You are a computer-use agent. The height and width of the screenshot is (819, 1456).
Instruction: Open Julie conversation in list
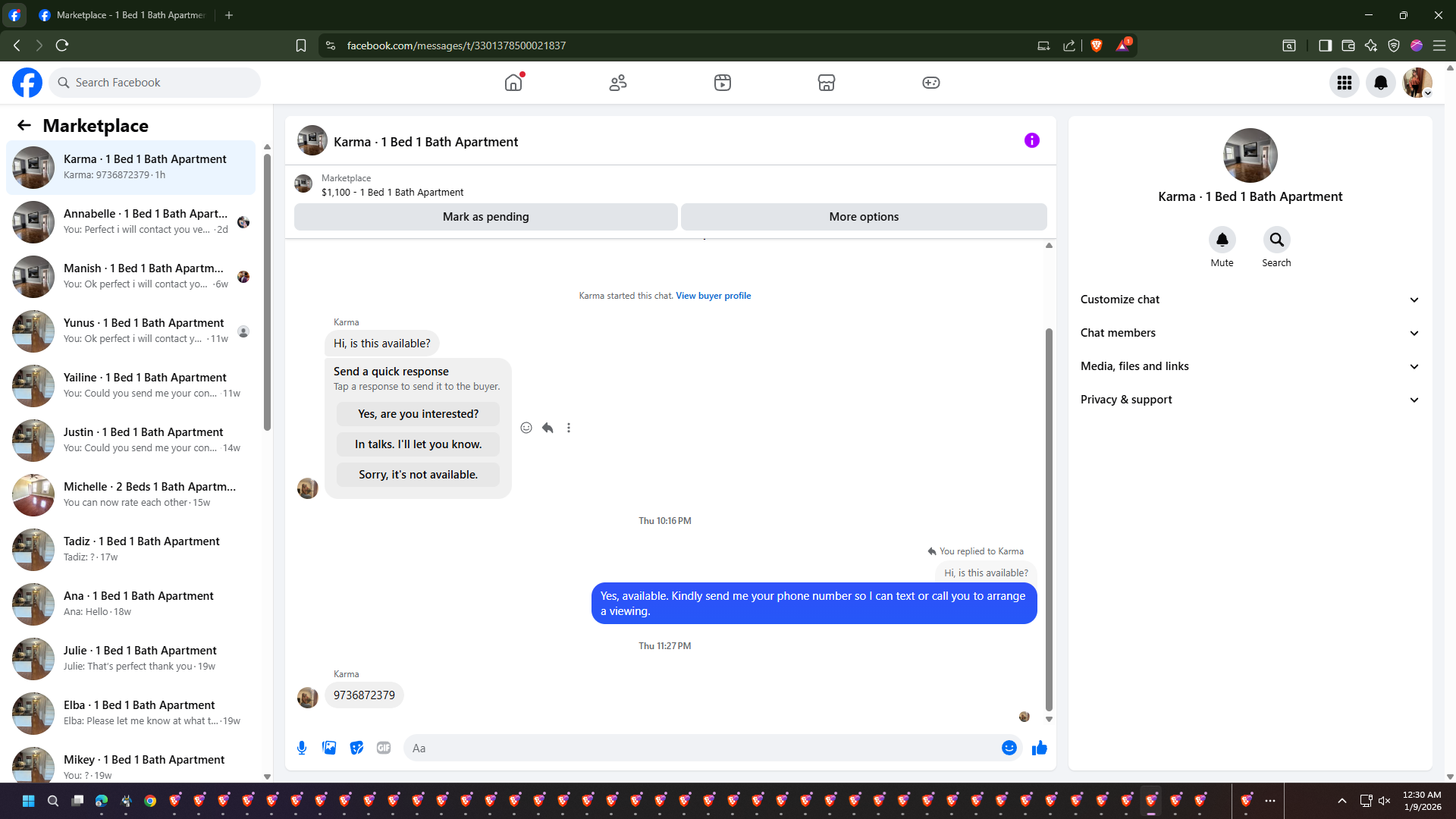point(131,659)
